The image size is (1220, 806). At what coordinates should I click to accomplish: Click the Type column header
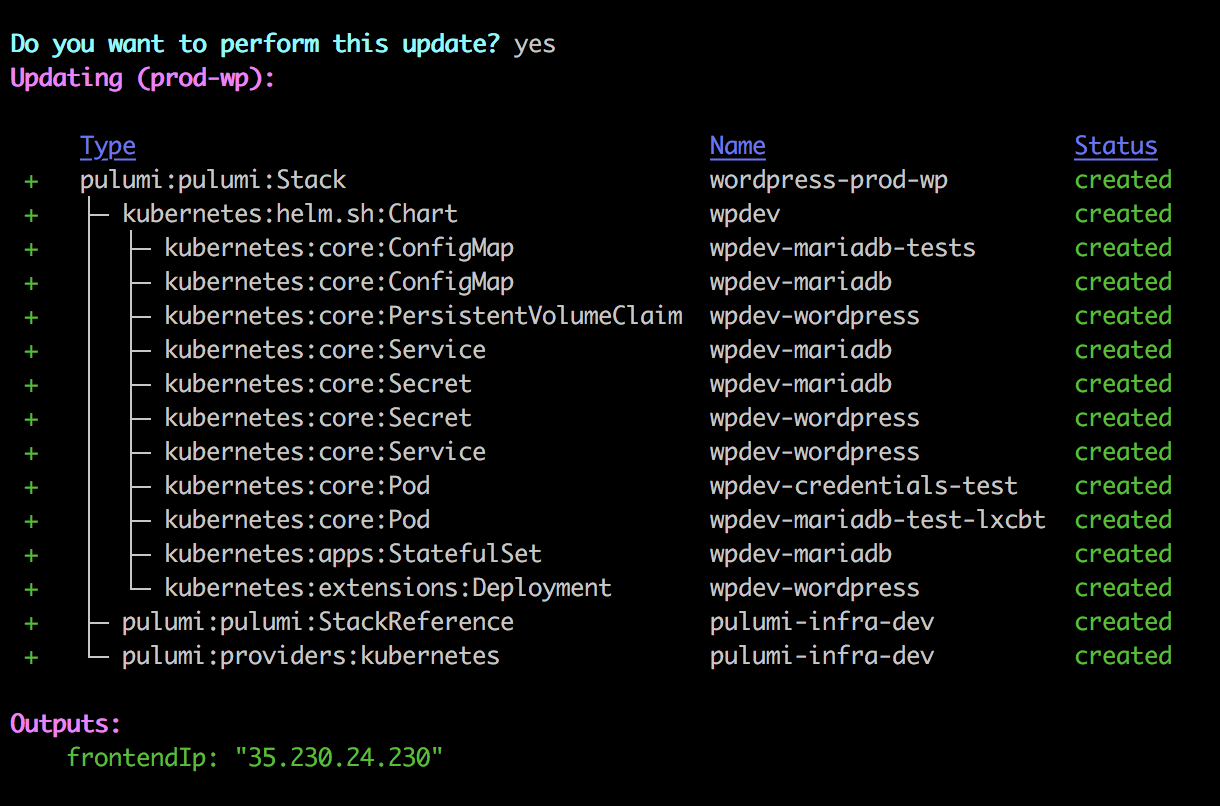tap(108, 146)
